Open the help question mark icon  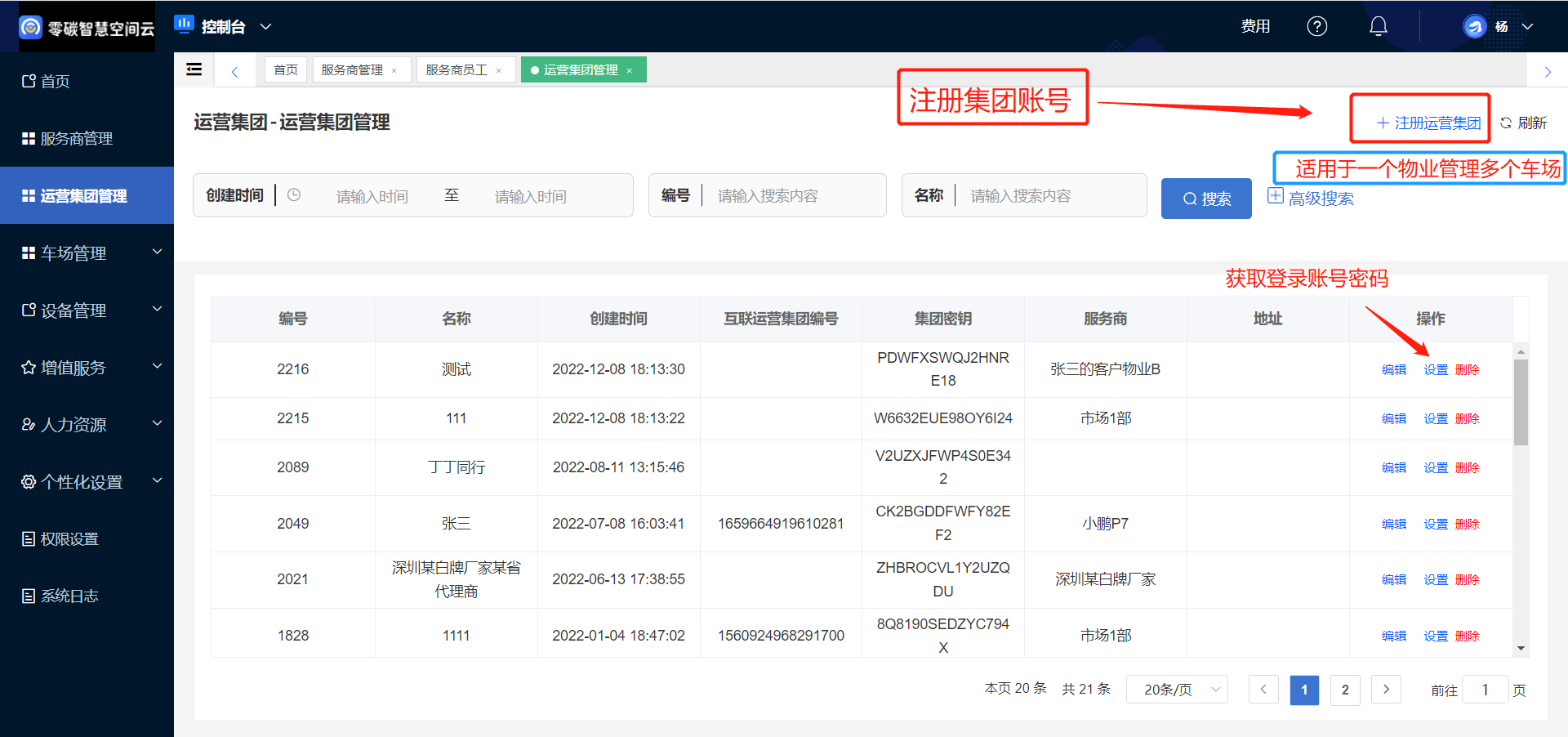pyautogui.click(x=1316, y=26)
